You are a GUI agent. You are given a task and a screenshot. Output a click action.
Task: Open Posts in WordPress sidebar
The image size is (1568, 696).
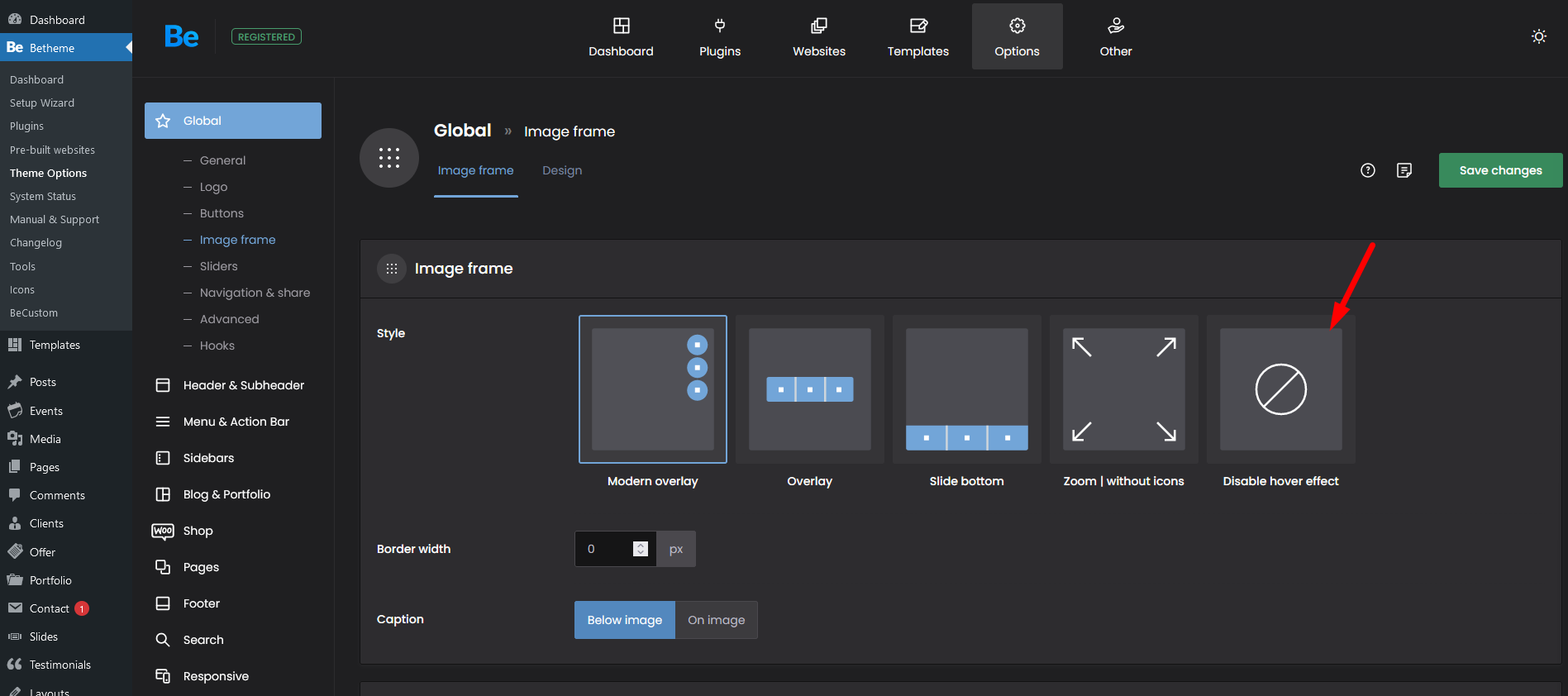66,382
